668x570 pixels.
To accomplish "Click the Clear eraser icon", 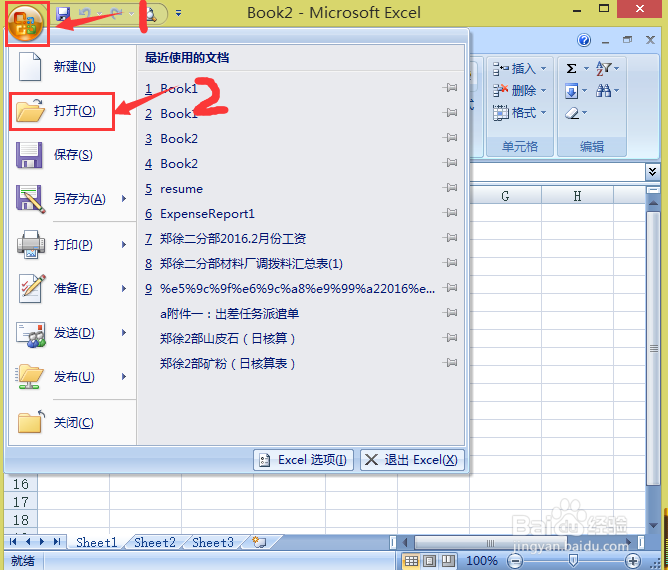I will click(x=572, y=113).
